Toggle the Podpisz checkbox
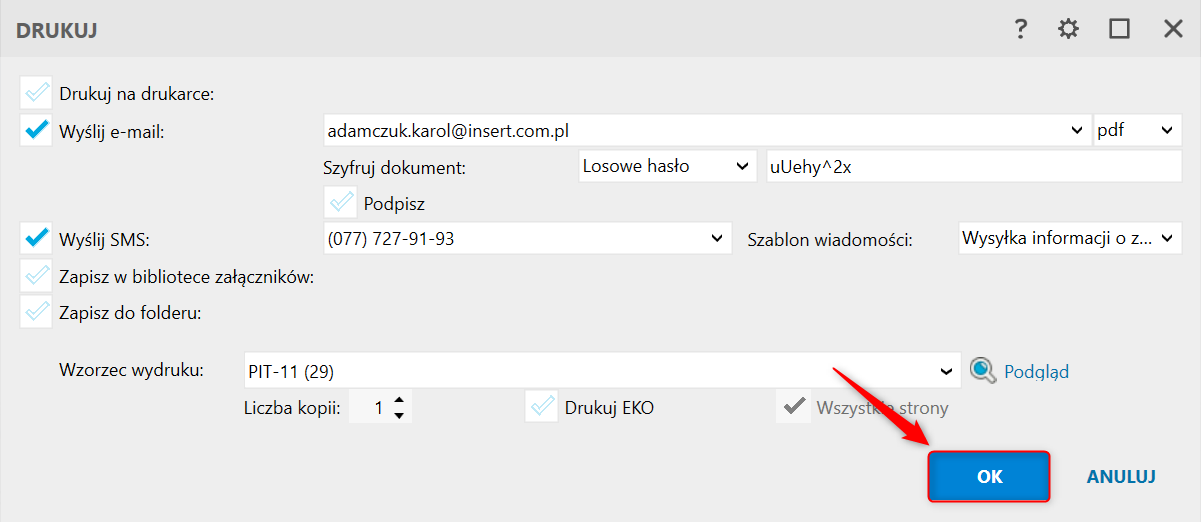 coord(340,203)
